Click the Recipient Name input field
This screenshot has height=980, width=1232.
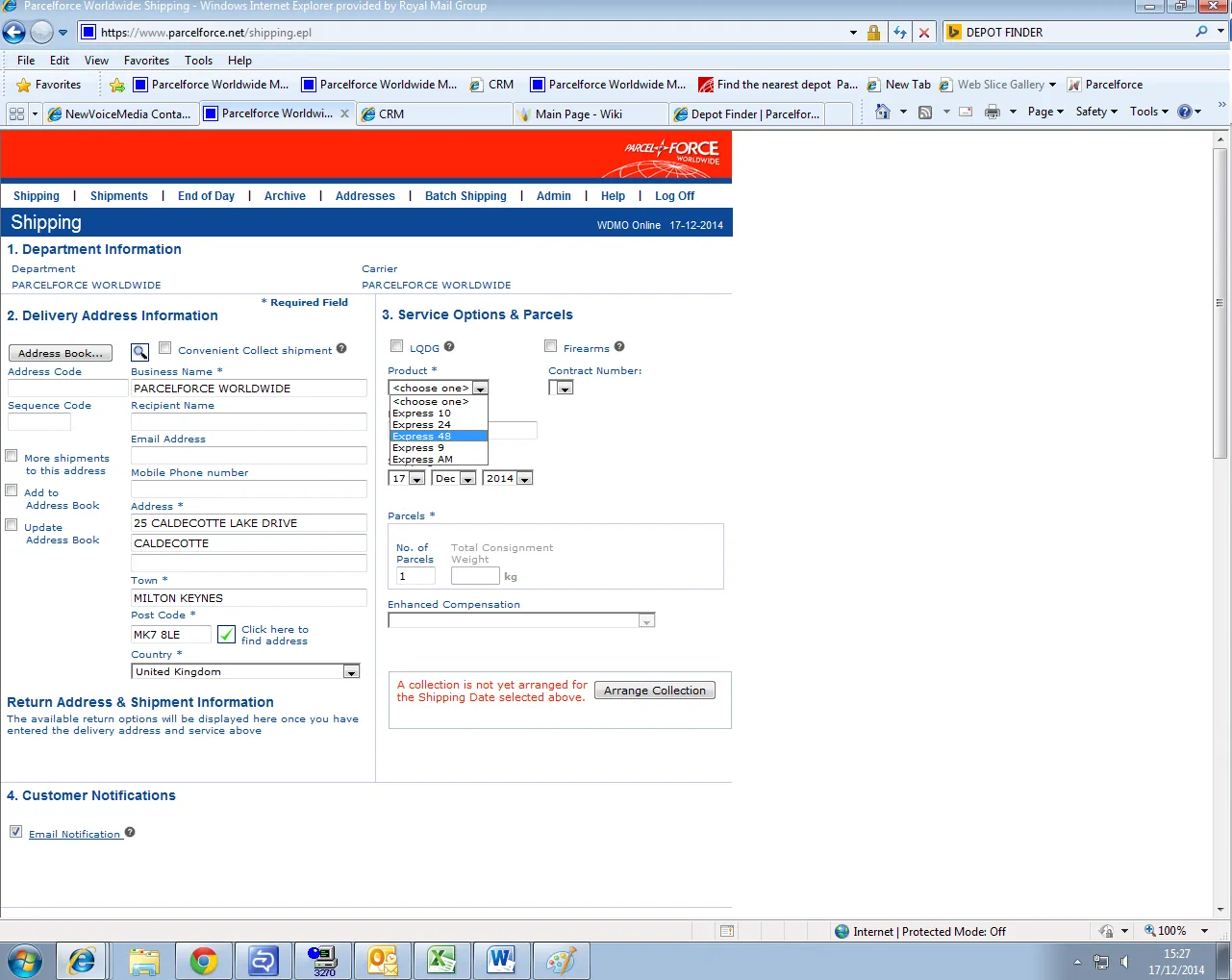pos(249,421)
